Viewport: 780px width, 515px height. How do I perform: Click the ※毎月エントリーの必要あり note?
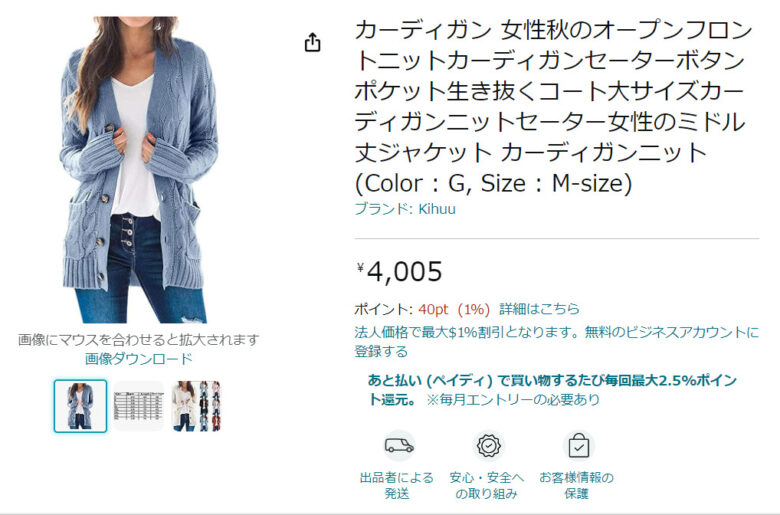point(514,400)
